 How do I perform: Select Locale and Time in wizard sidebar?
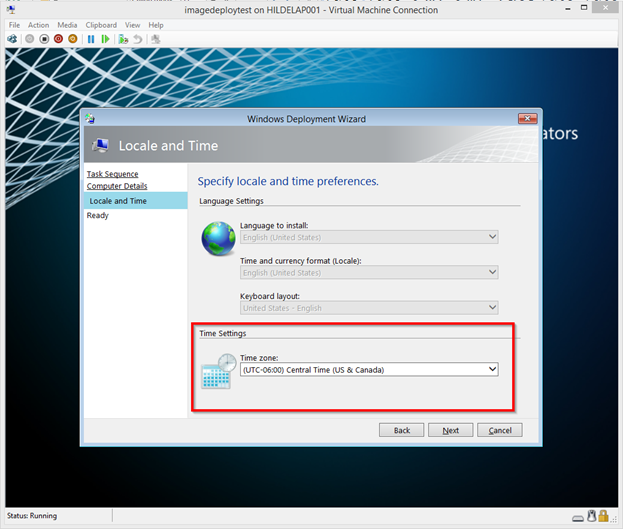[135, 201]
